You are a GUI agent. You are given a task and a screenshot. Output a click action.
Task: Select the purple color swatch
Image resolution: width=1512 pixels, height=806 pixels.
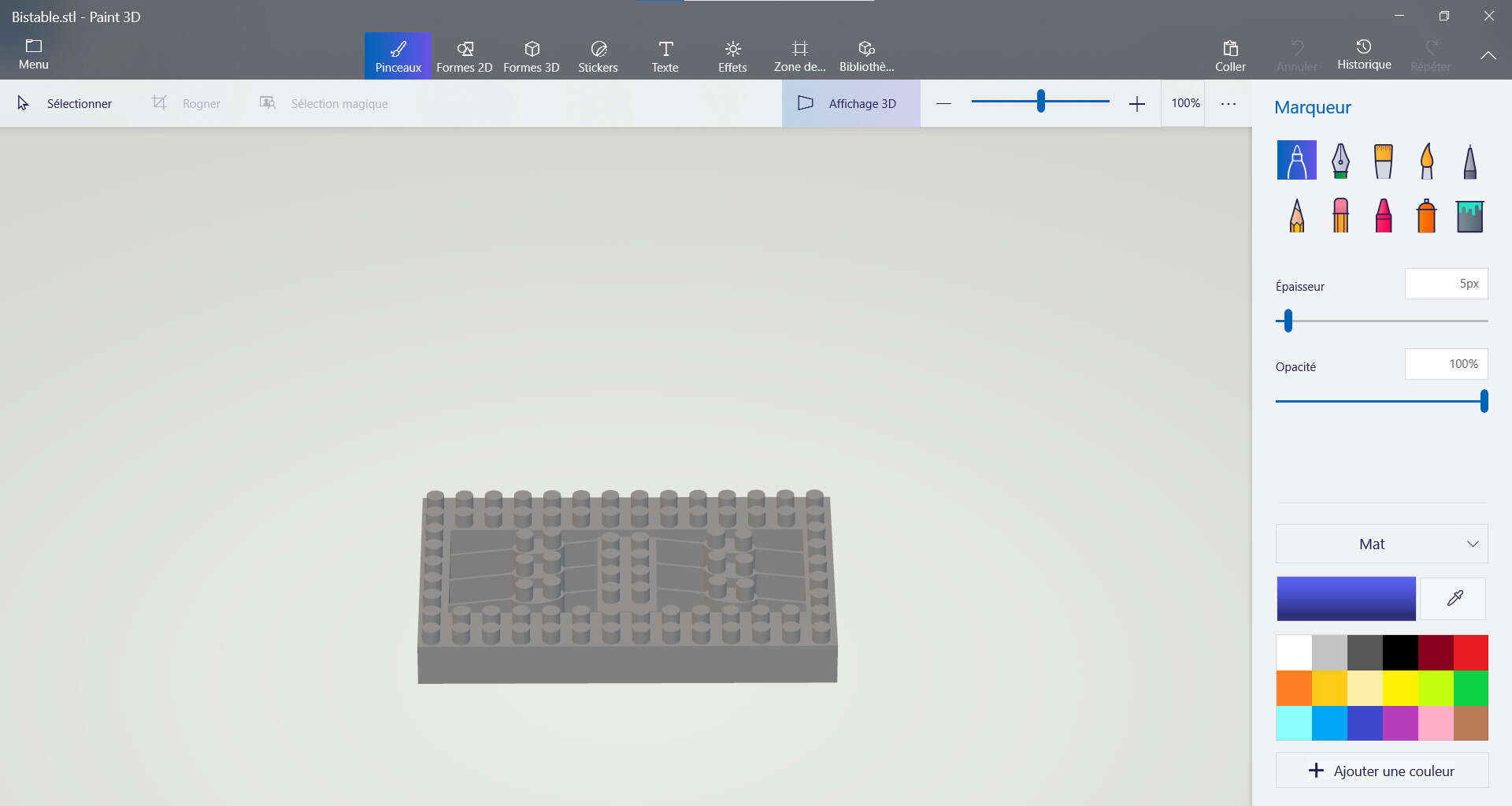[x=1400, y=722]
